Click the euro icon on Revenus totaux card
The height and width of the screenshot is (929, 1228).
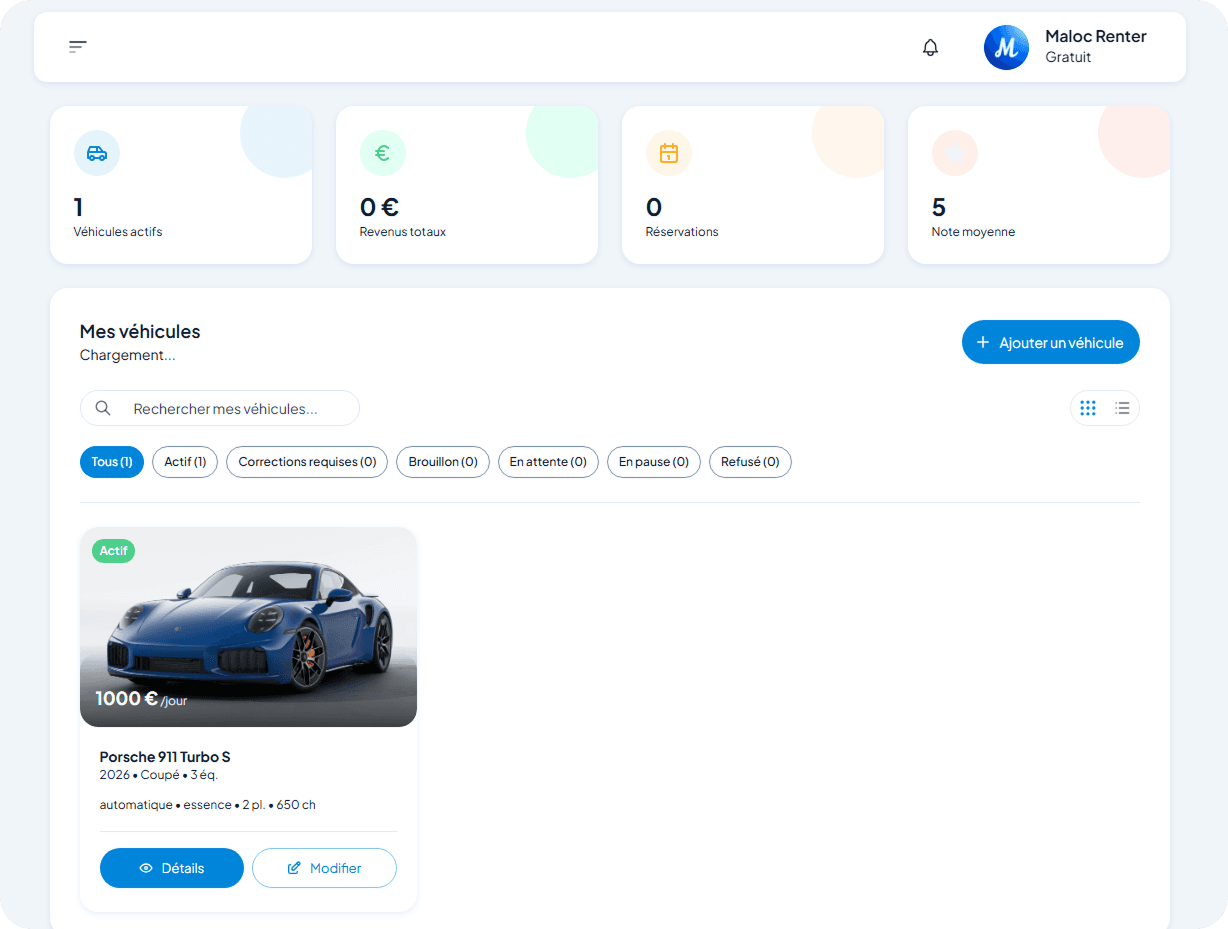(382, 153)
